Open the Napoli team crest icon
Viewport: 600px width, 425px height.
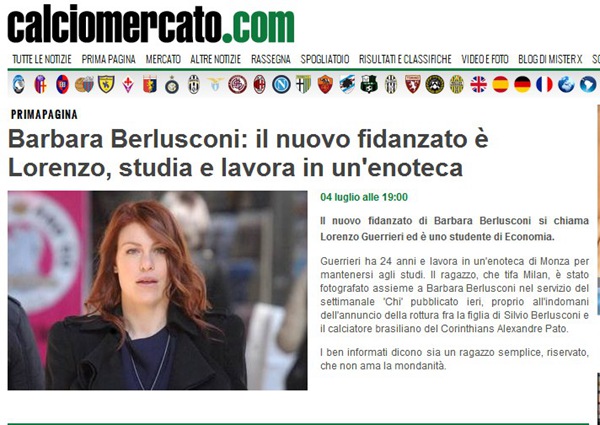(281, 84)
